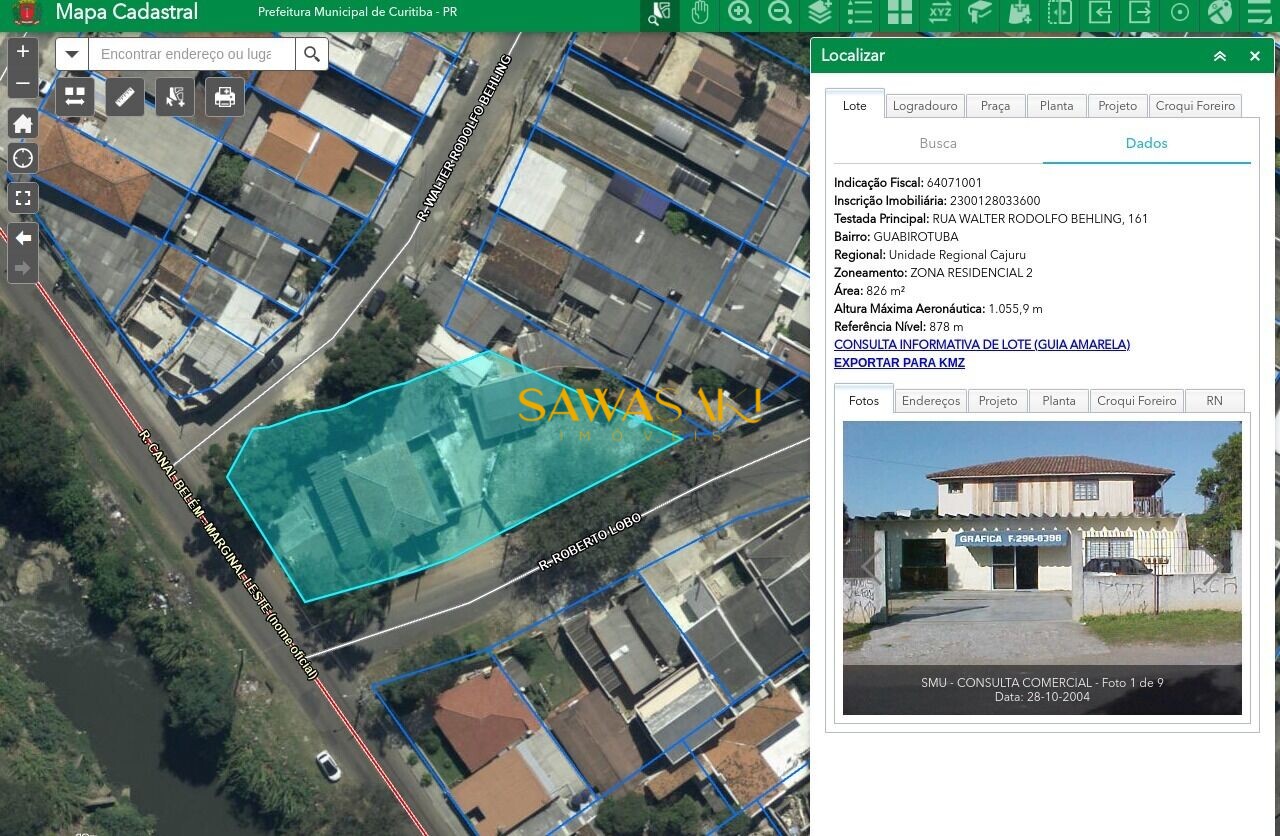1280x836 pixels.
Task: Zoom in with the plus button
Action: click(23, 51)
